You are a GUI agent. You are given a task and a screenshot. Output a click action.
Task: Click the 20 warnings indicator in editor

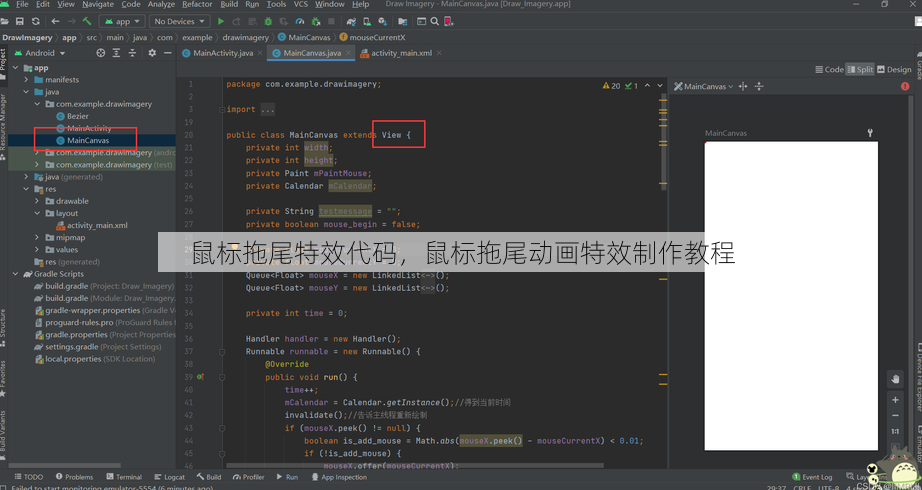(x=612, y=86)
